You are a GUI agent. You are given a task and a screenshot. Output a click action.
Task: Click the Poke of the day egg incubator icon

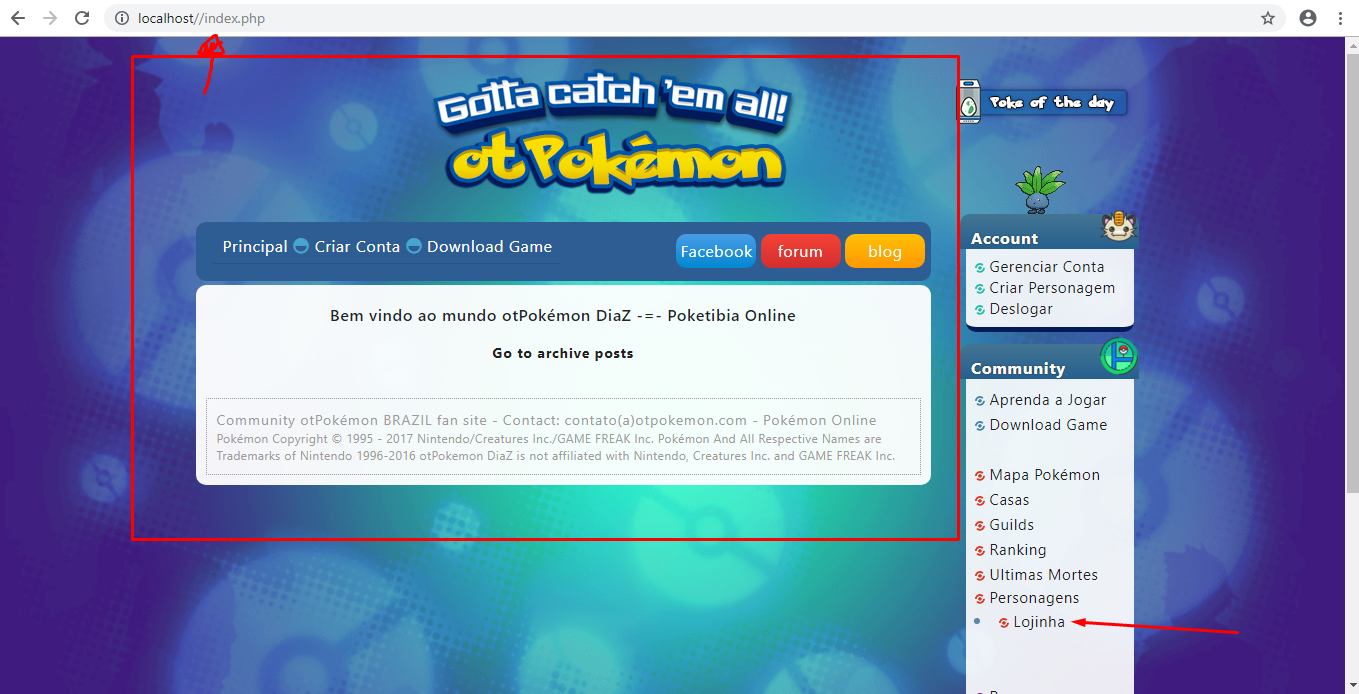click(x=969, y=102)
